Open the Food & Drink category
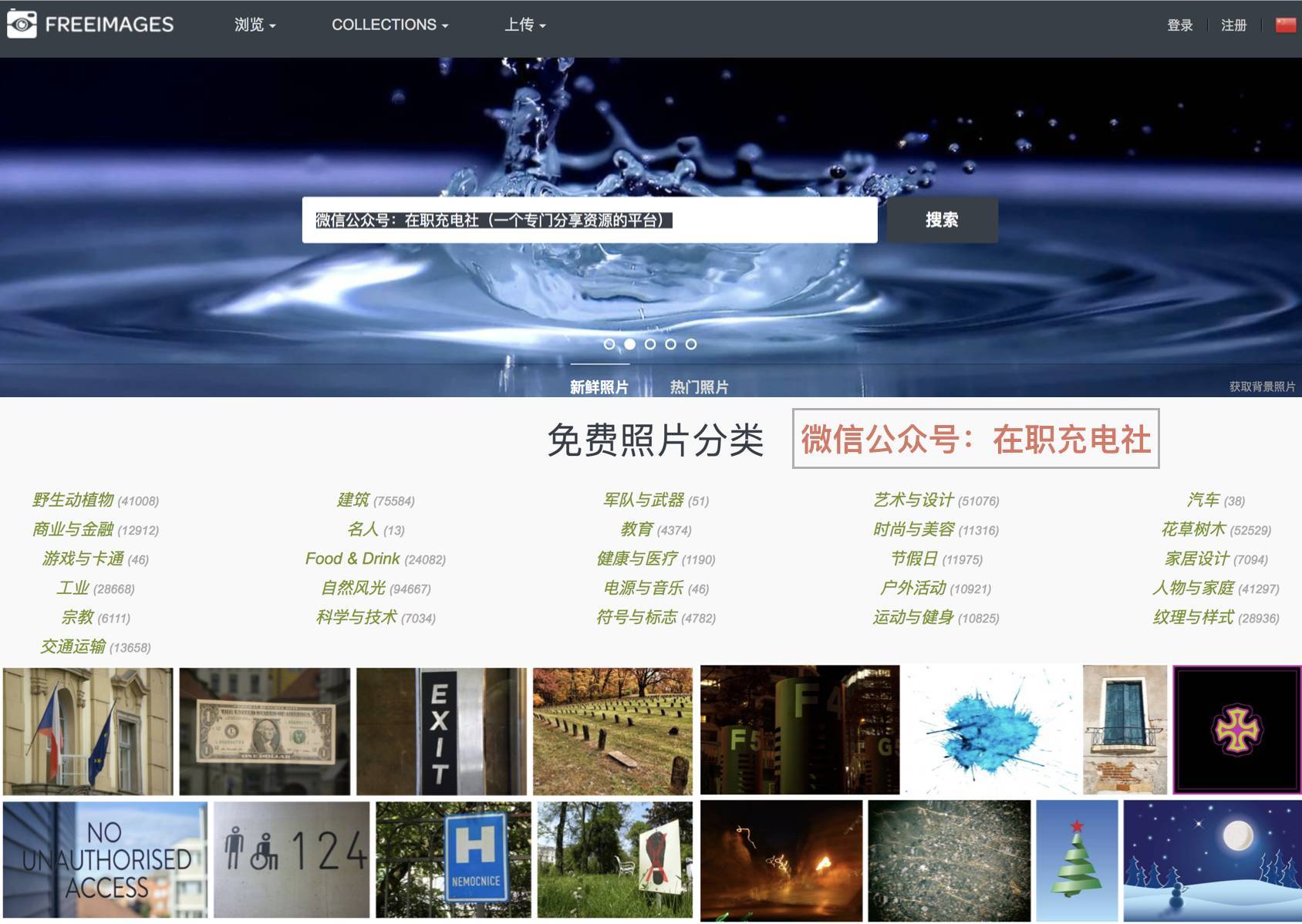Viewport: 1302px width, 924px height. coord(352,558)
